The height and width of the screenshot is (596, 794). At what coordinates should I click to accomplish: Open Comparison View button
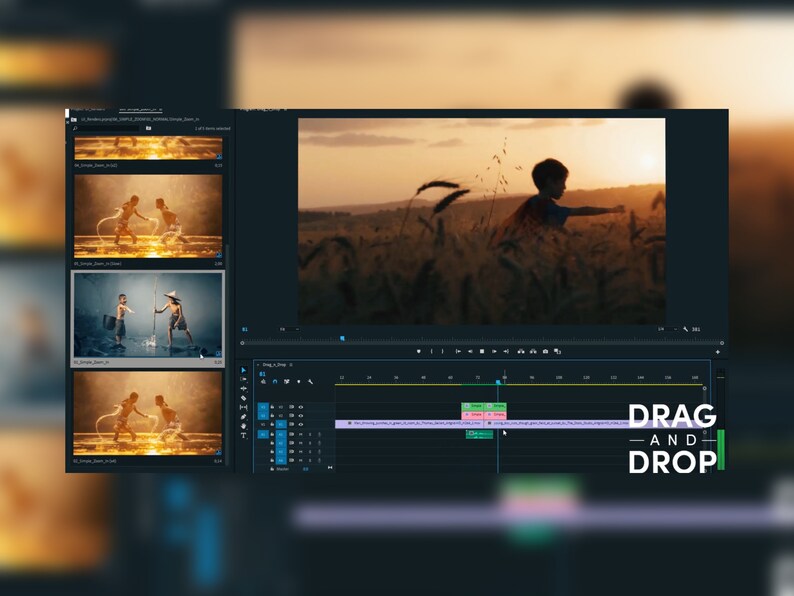(558, 351)
